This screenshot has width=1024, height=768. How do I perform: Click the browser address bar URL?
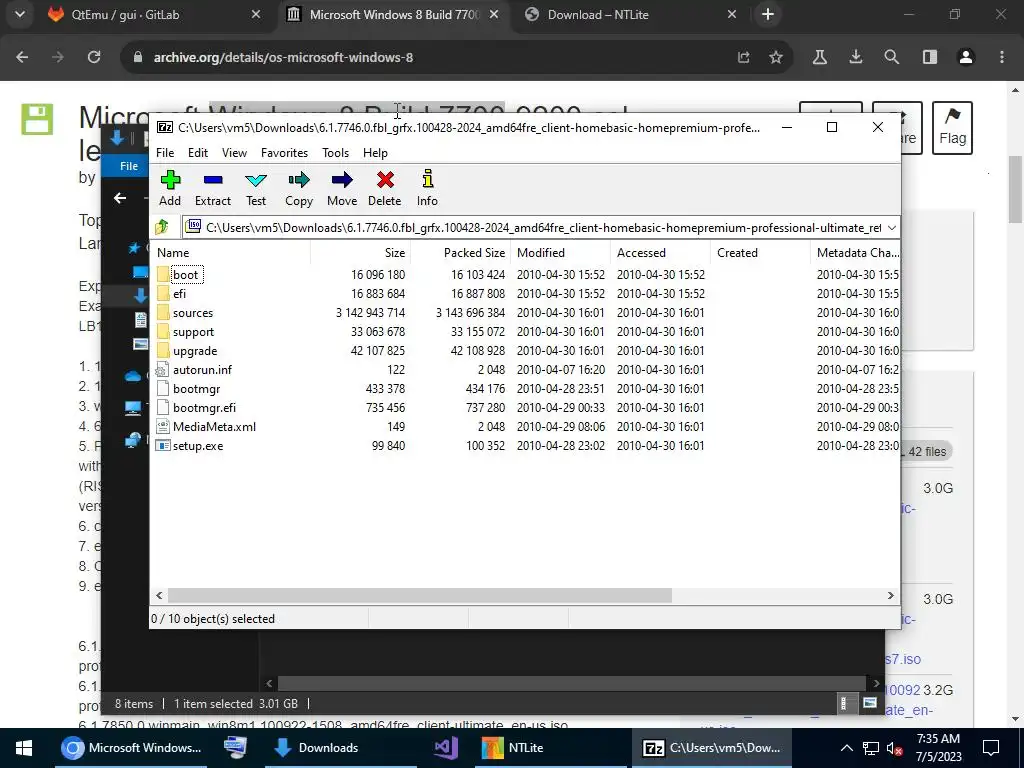pos(283,57)
